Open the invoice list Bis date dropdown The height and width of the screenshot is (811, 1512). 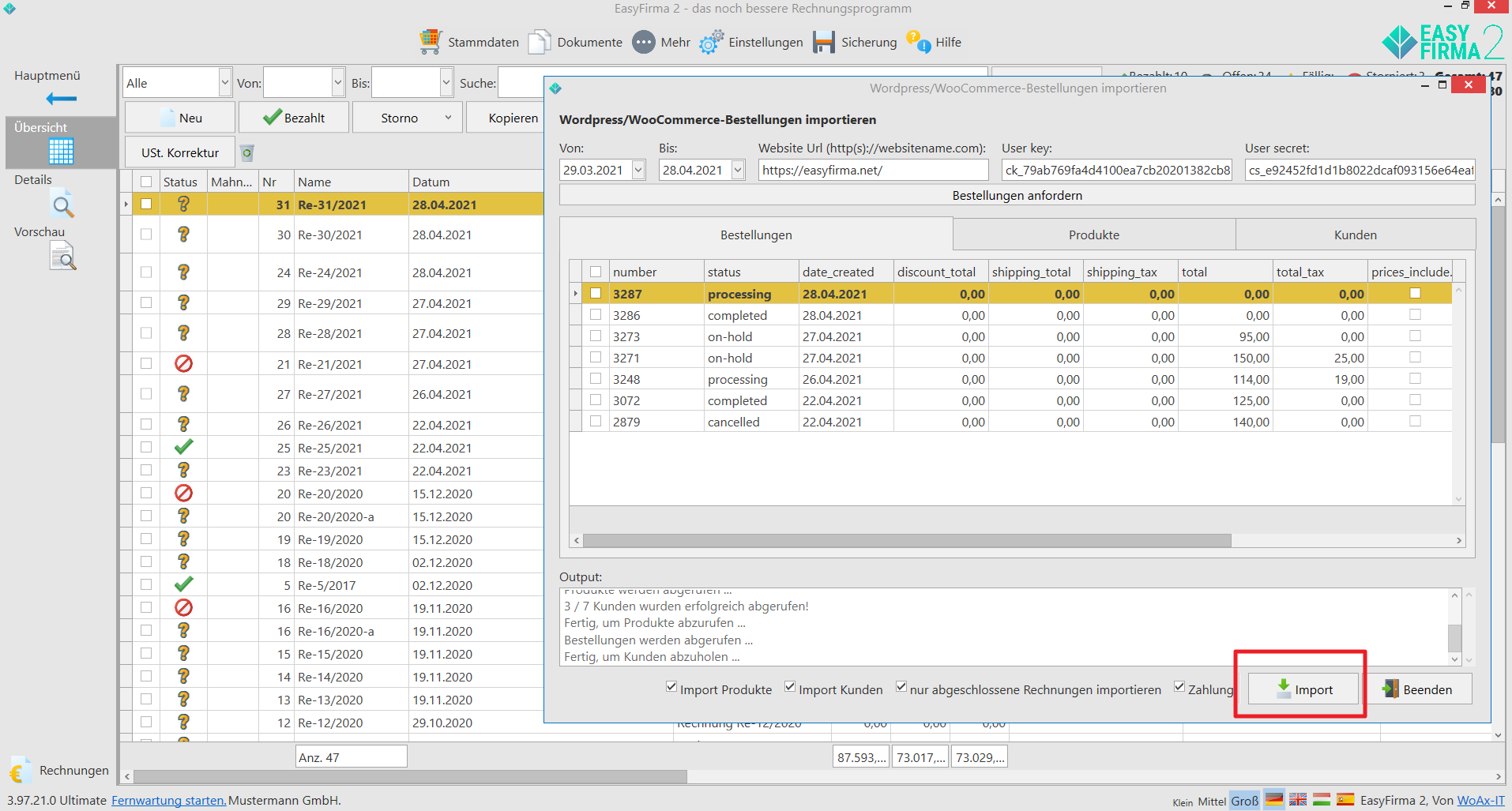[446, 83]
